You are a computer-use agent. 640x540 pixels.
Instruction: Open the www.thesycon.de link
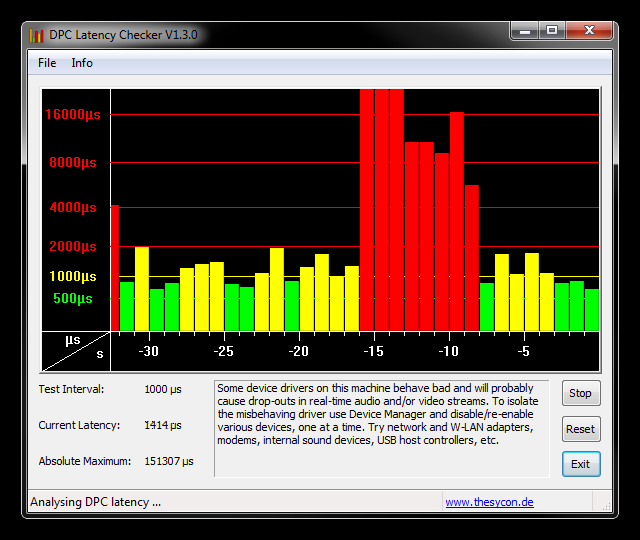pos(489,502)
